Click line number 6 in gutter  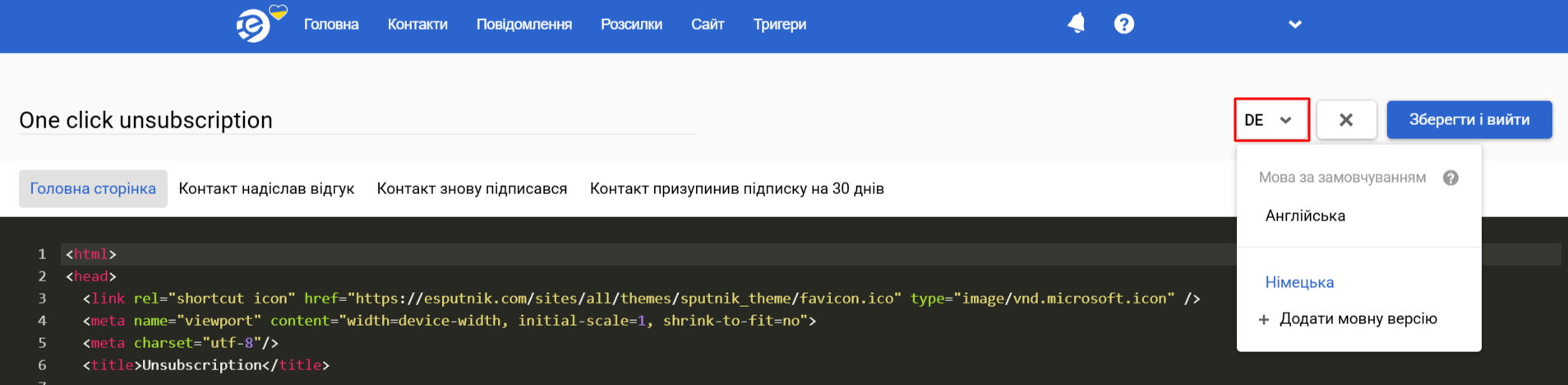click(42, 365)
